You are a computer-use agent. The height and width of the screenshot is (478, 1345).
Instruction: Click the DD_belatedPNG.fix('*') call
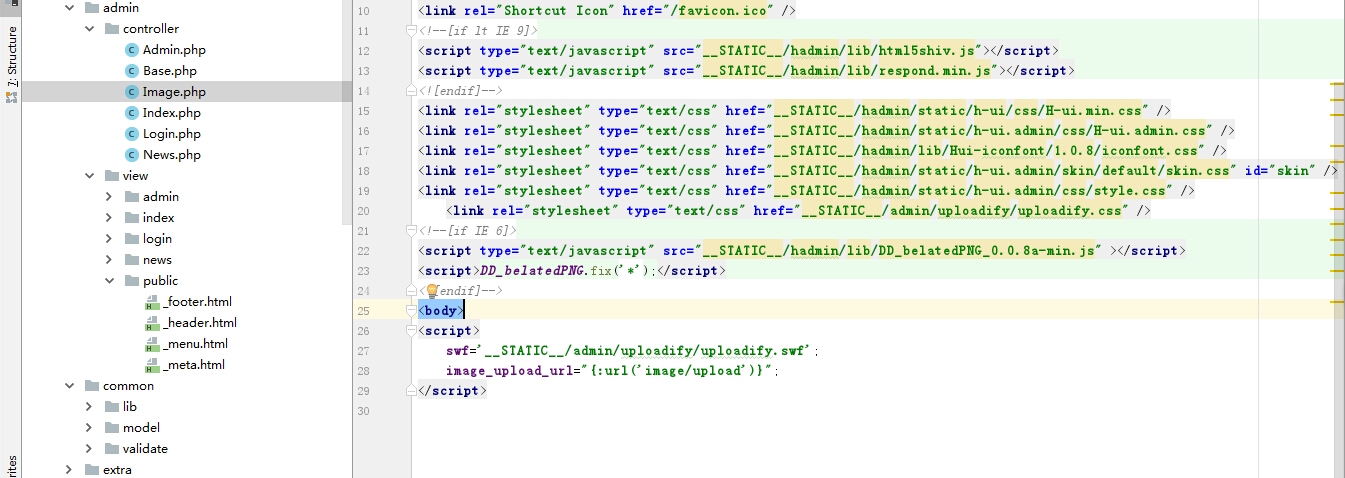coord(567,271)
